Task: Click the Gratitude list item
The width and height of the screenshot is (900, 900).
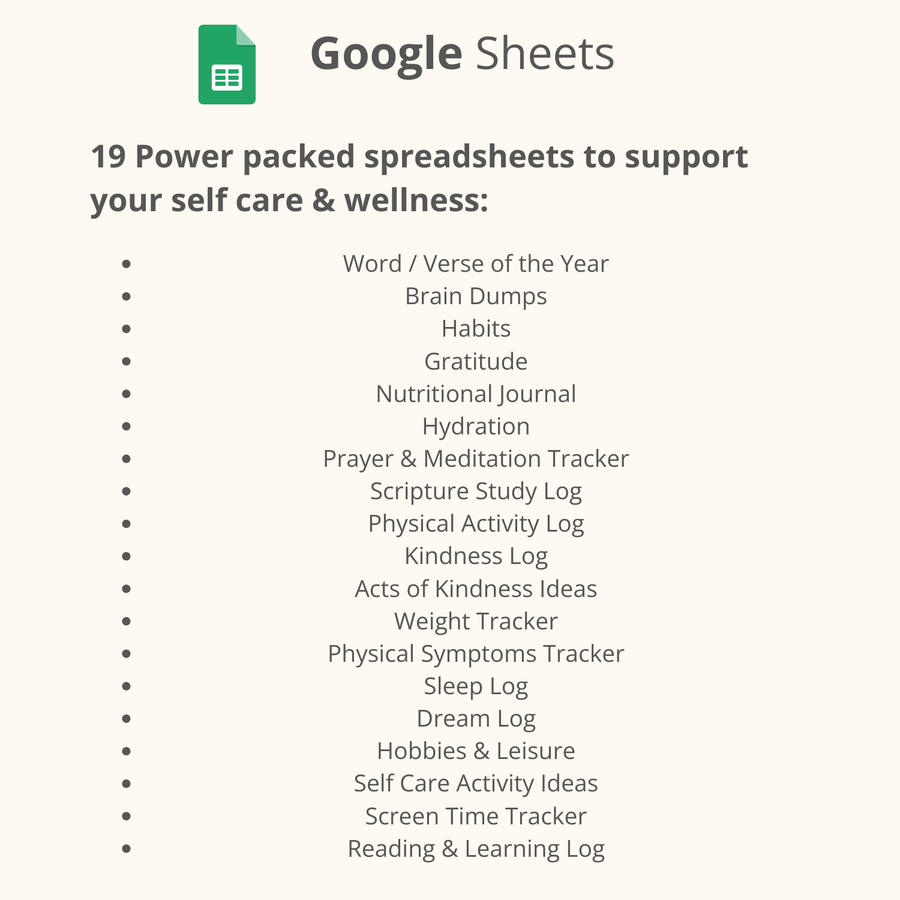Action: tap(475, 362)
